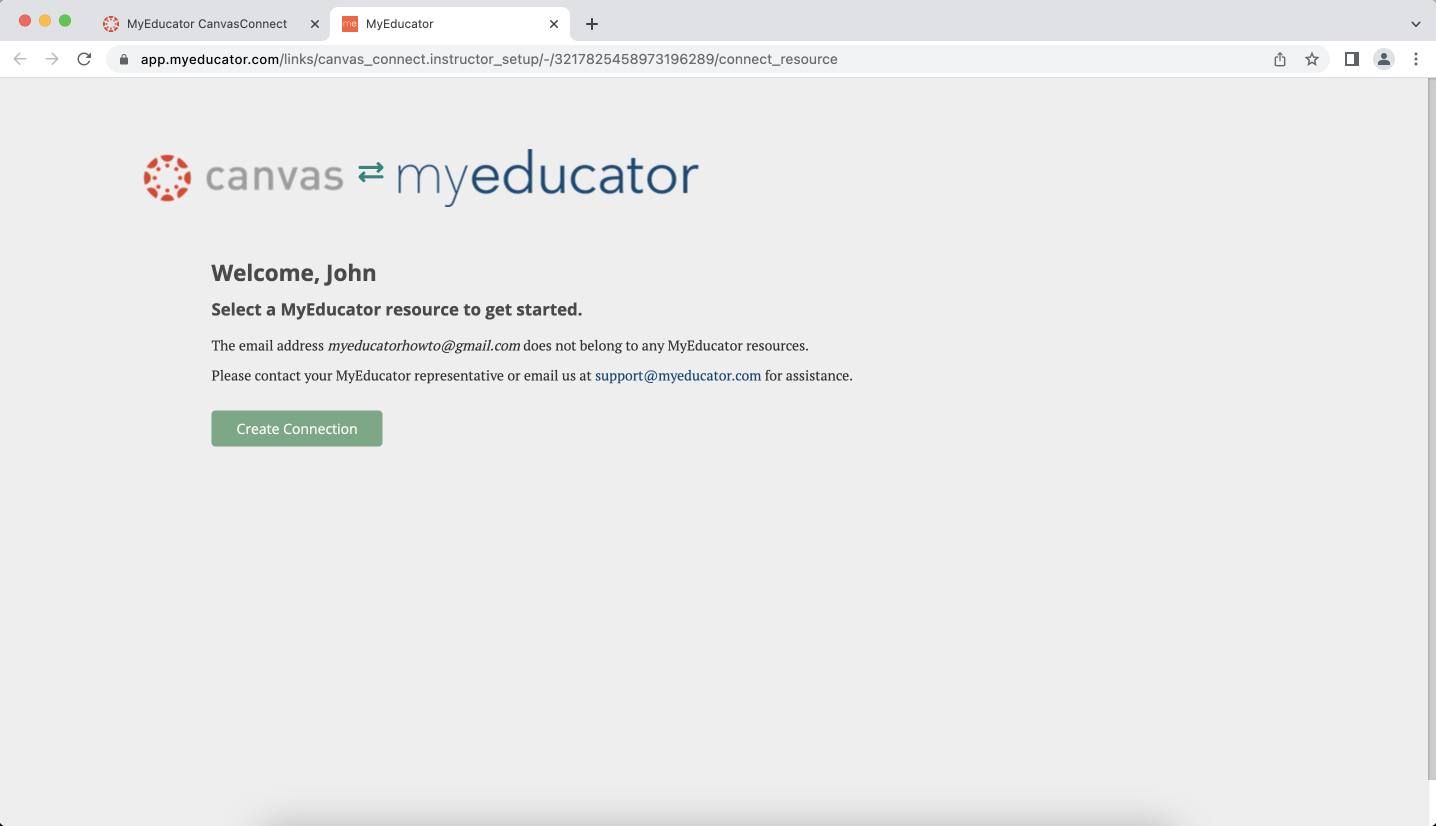Click the myeducator logo text
Screen dimensions: 1436x826
pyautogui.click(x=547, y=177)
